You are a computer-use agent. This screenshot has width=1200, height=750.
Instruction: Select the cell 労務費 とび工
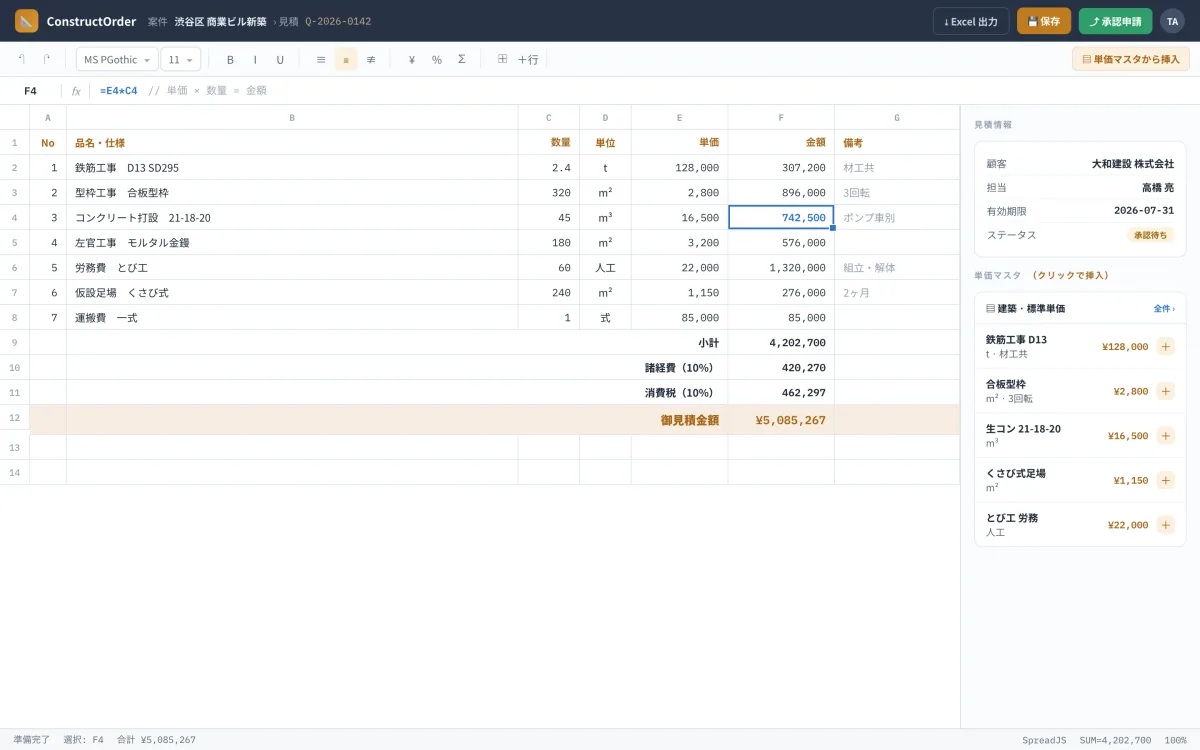tap(292, 267)
